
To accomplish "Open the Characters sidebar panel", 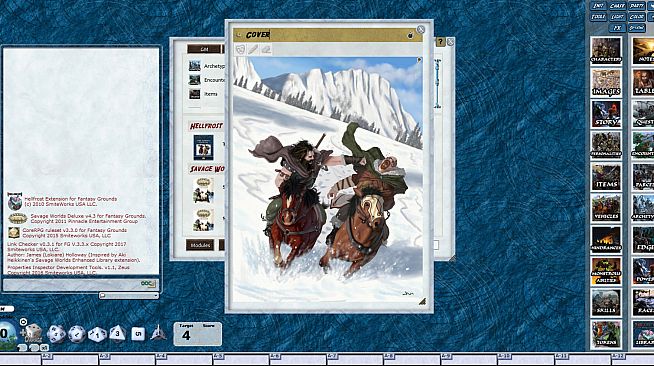I will pos(606,50).
